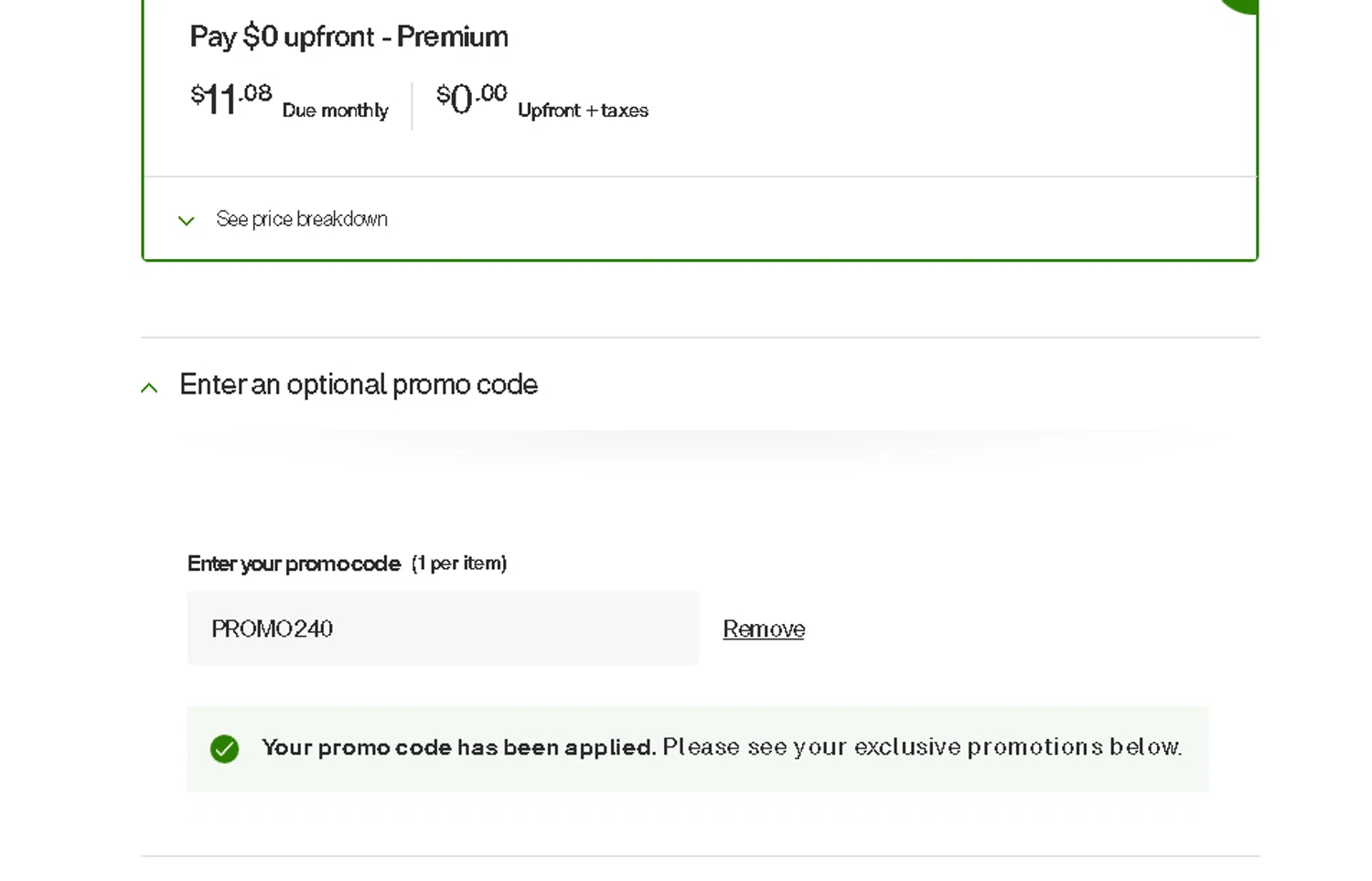
Task: Open the See price breakdown text link
Action: 302,220
